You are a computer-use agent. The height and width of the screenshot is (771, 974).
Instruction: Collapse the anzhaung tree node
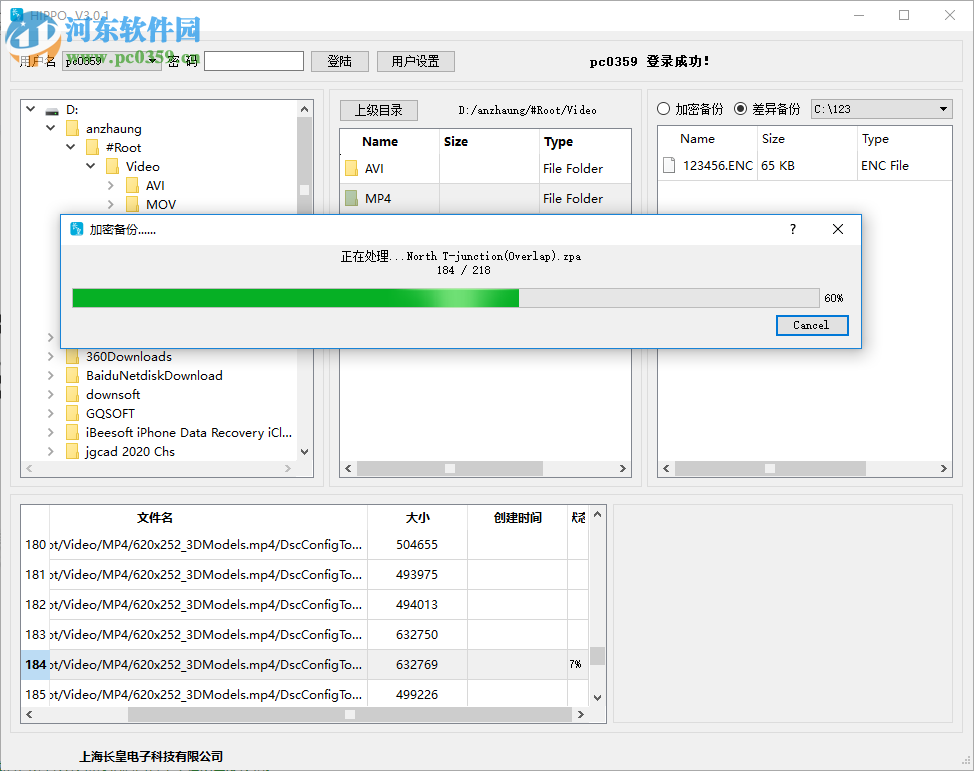pyautogui.click(x=50, y=128)
